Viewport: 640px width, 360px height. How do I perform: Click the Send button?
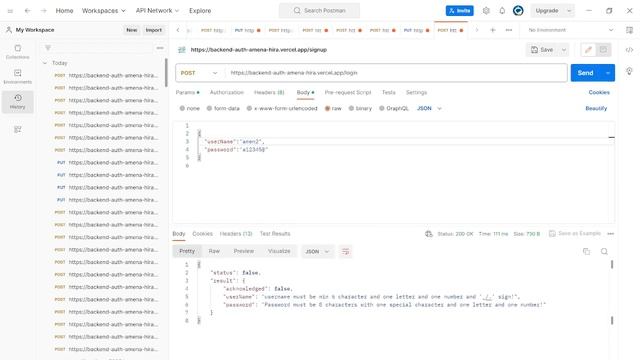585,73
